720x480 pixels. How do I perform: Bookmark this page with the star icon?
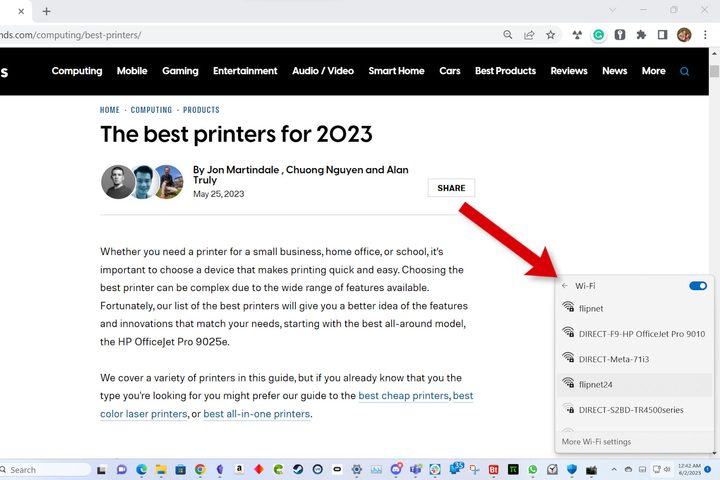click(551, 35)
